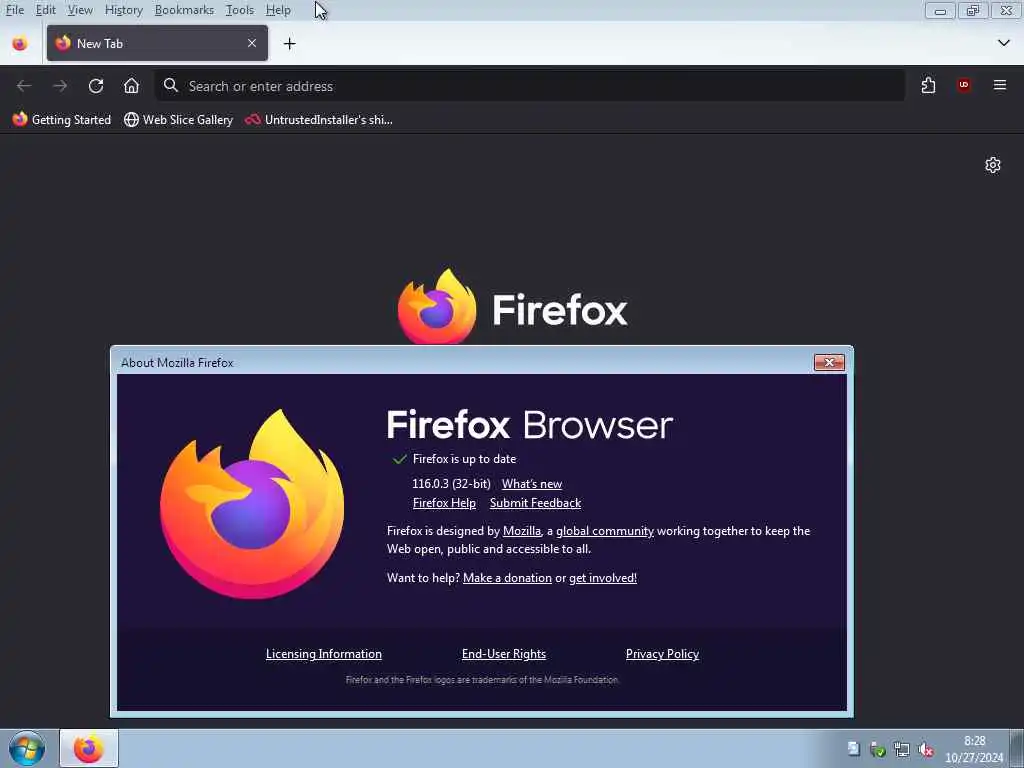Open Firefox Help link

pyautogui.click(x=444, y=503)
